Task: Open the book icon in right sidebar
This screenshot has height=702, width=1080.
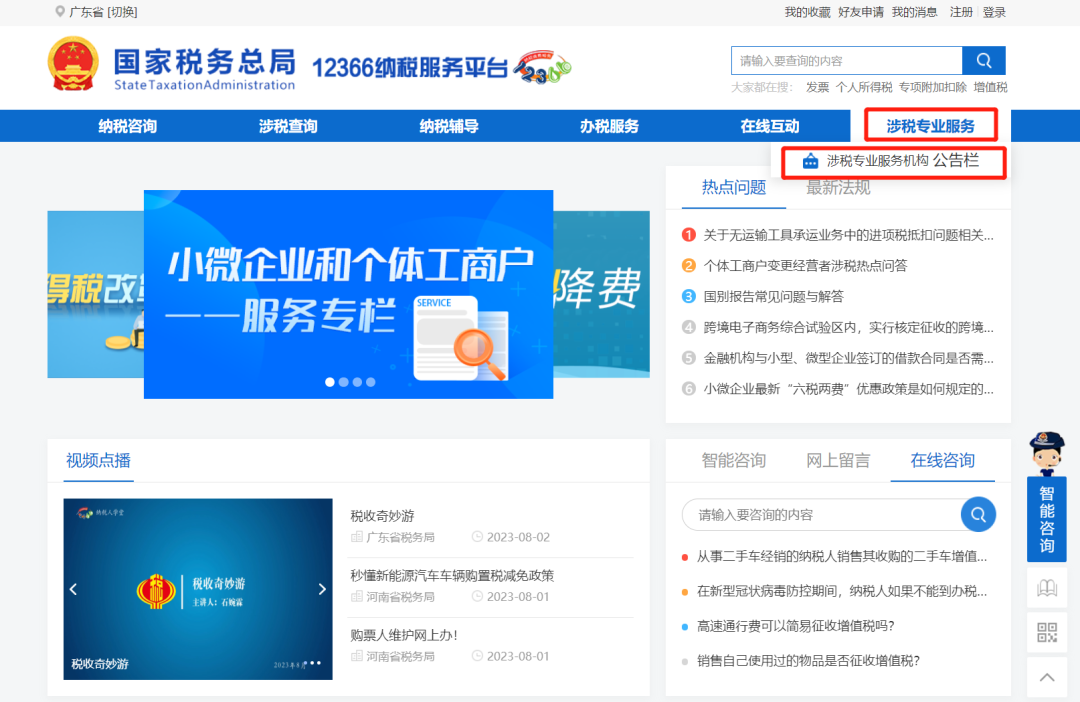Action: (1047, 588)
